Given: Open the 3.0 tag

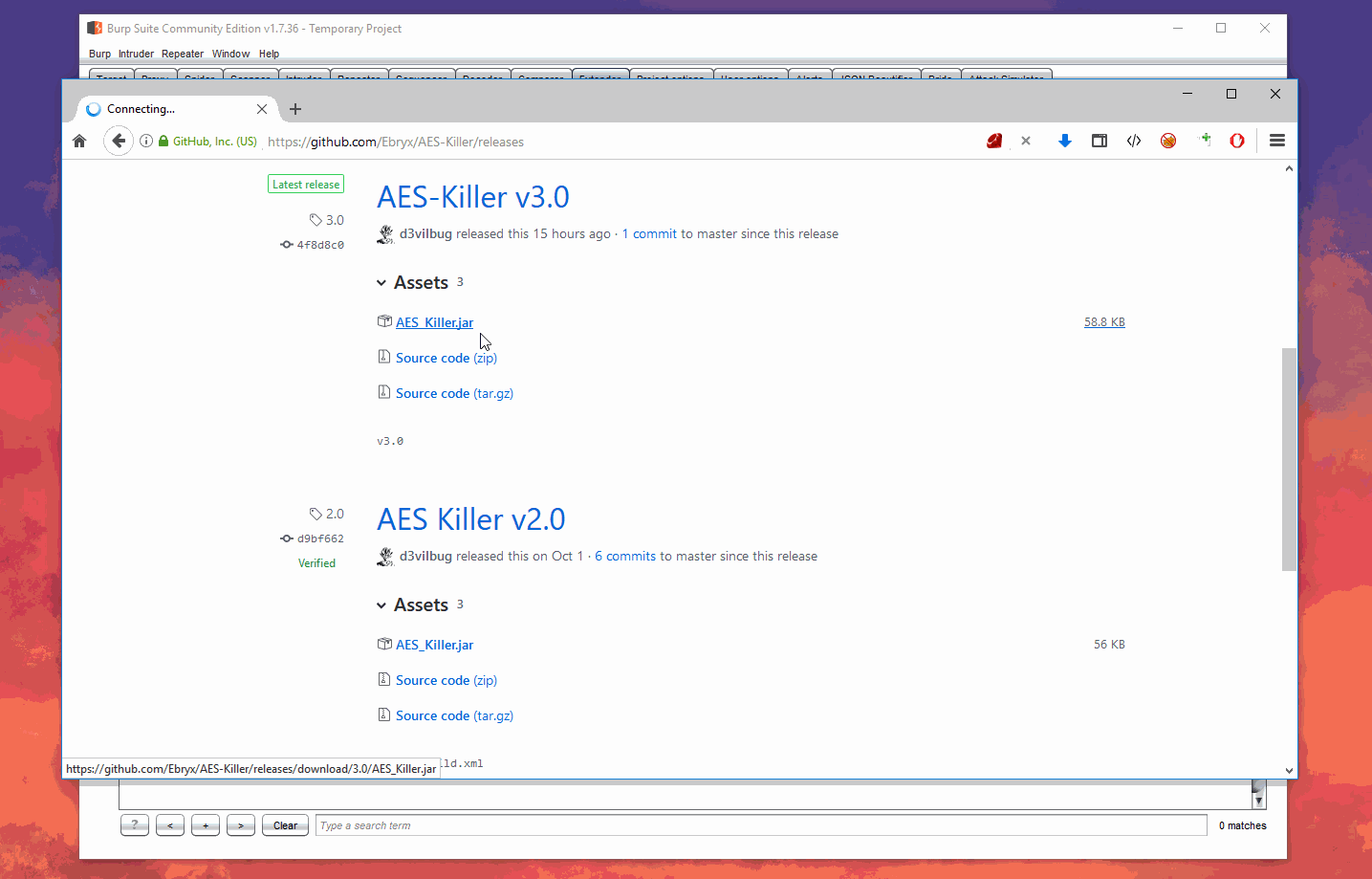Looking at the screenshot, I should [327, 220].
